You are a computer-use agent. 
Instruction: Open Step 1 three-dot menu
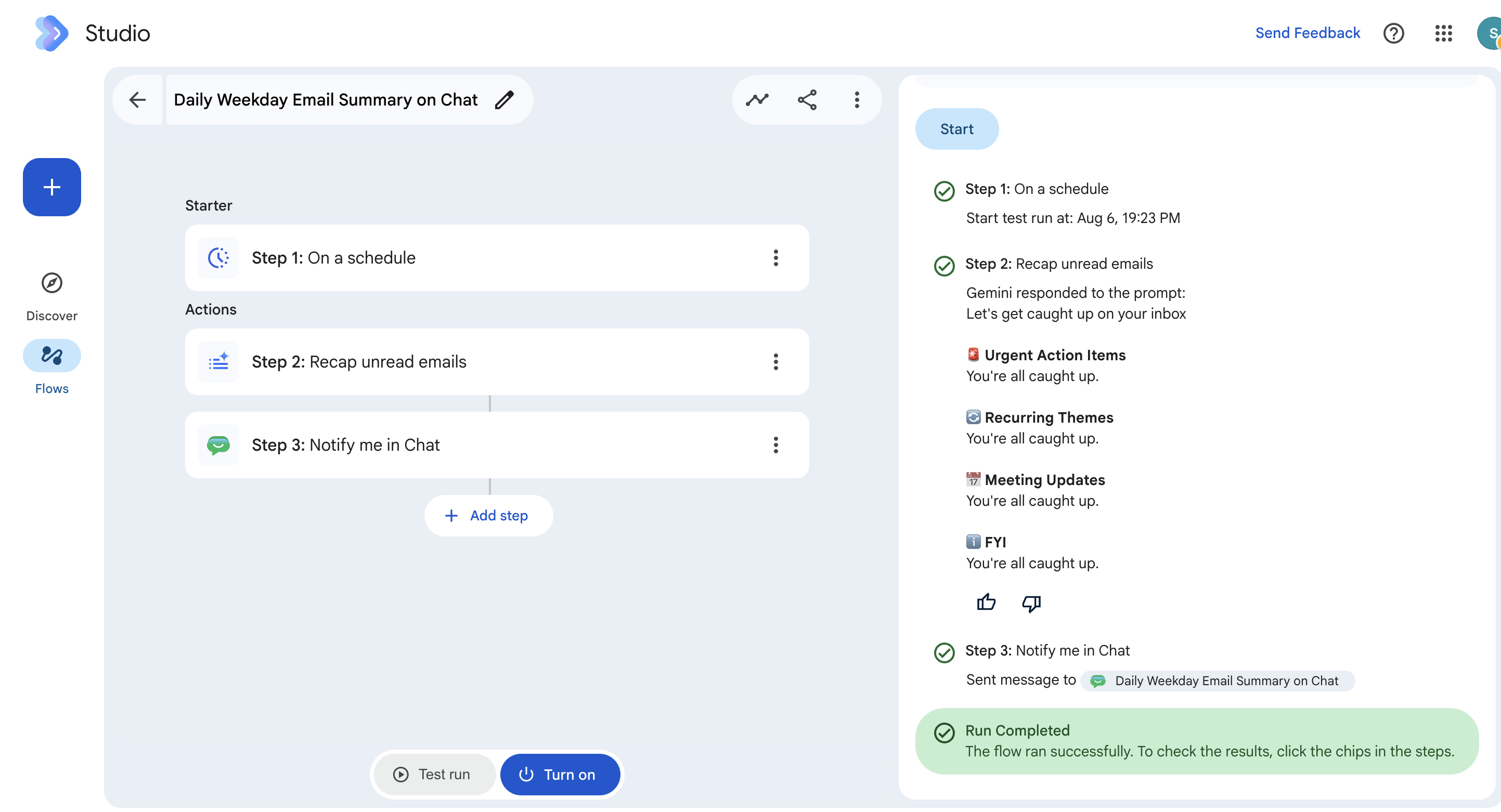coord(775,257)
